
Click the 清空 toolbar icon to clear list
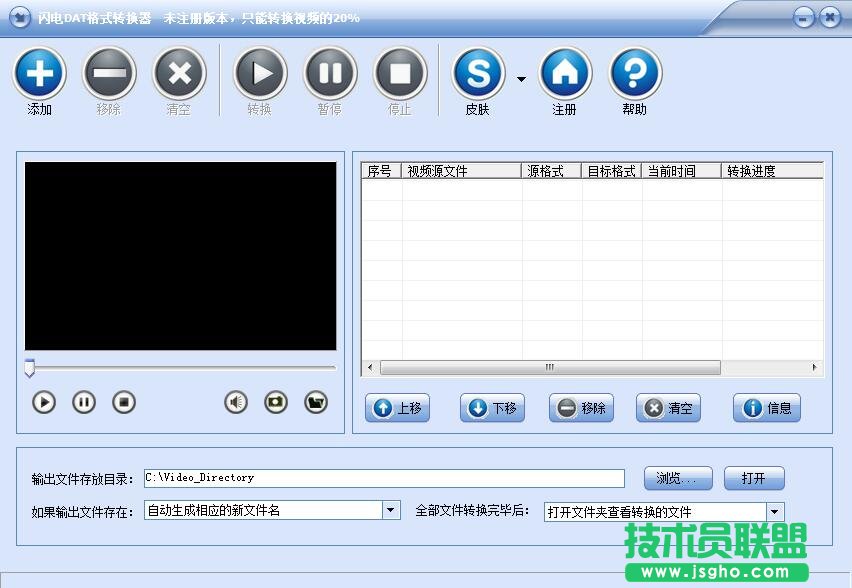point(179,72)
